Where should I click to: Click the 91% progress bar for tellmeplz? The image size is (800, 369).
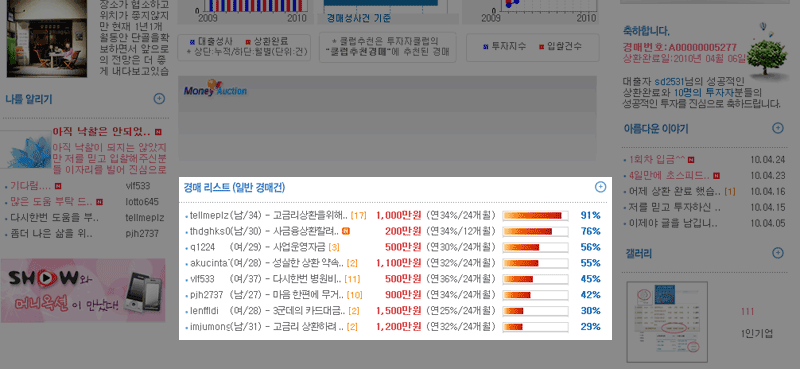(535, 215)
